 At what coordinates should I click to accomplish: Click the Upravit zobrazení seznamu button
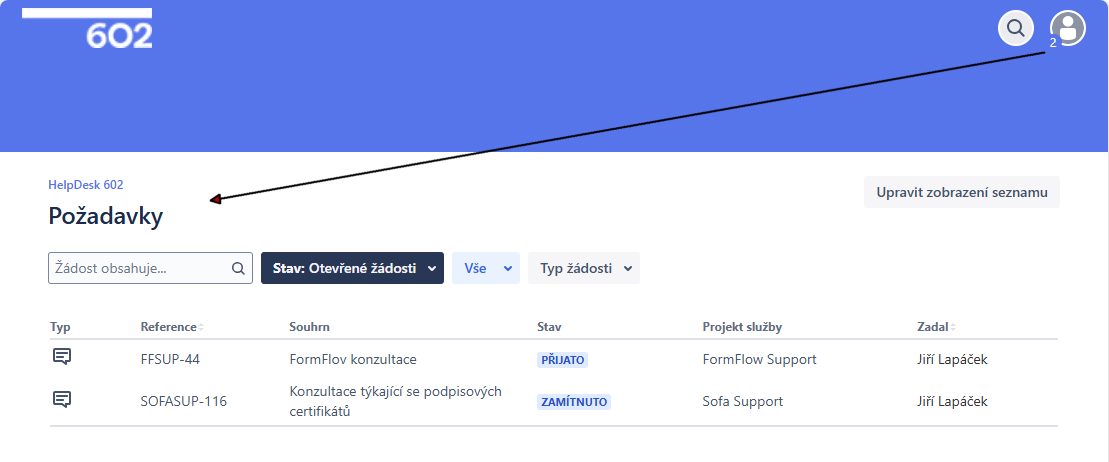coord(961,192)
